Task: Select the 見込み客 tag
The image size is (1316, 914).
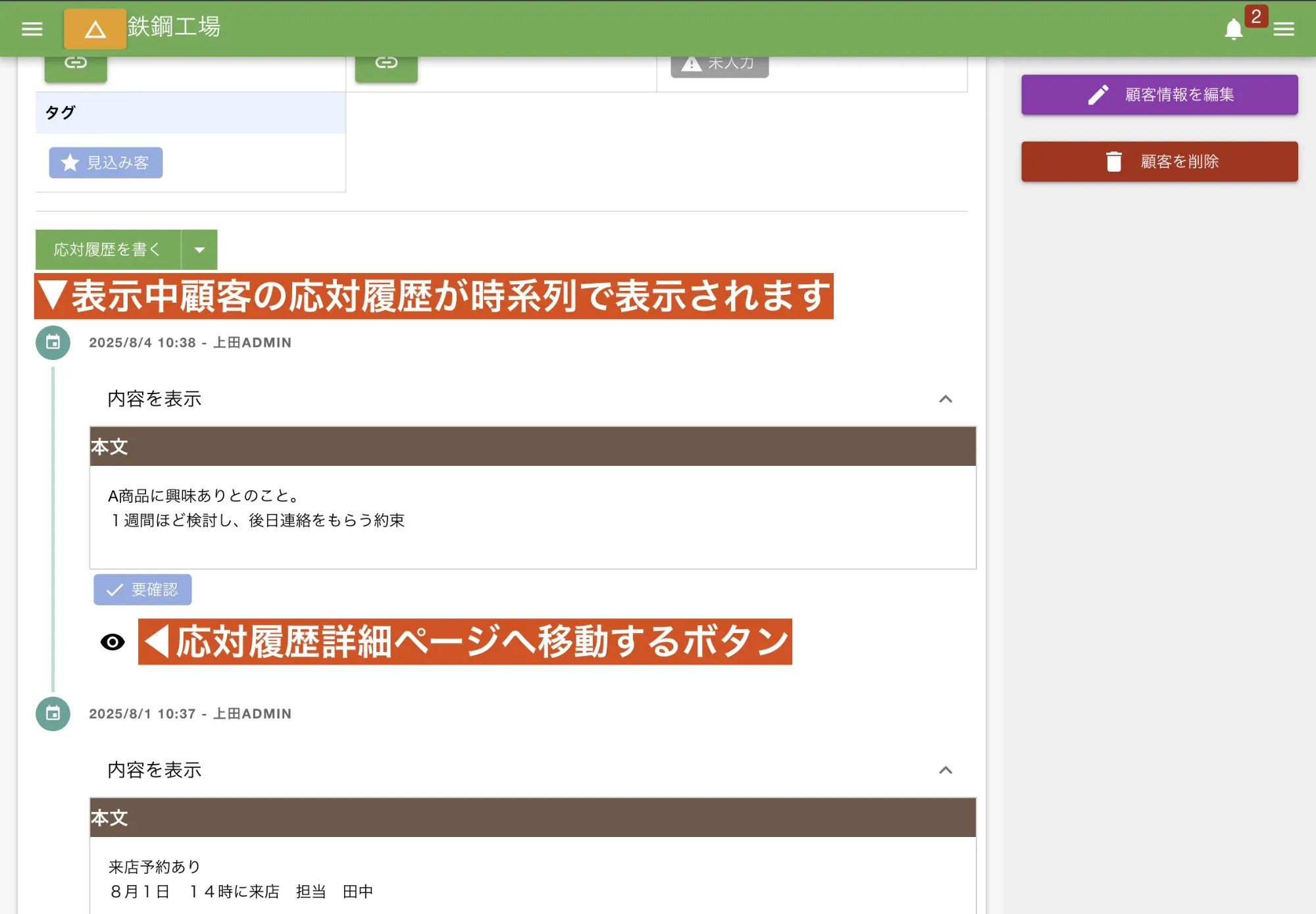Action: [x=105, y=163]
